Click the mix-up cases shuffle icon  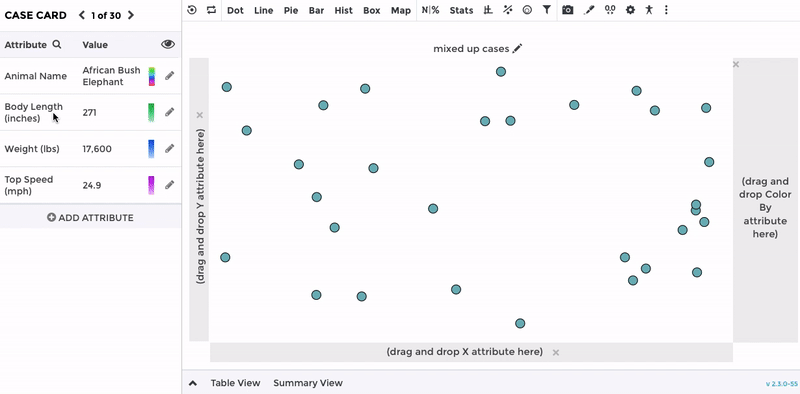click(x=211, y=10)
